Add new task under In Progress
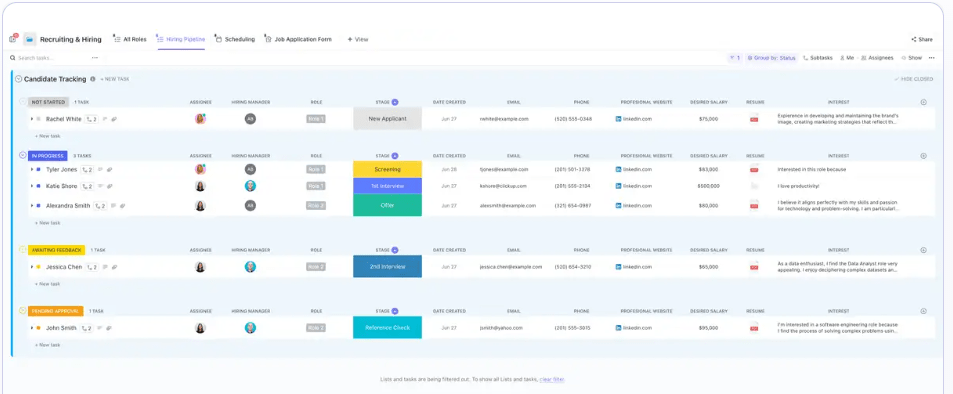This screenshot has width=953, height=394. point(48,223)
